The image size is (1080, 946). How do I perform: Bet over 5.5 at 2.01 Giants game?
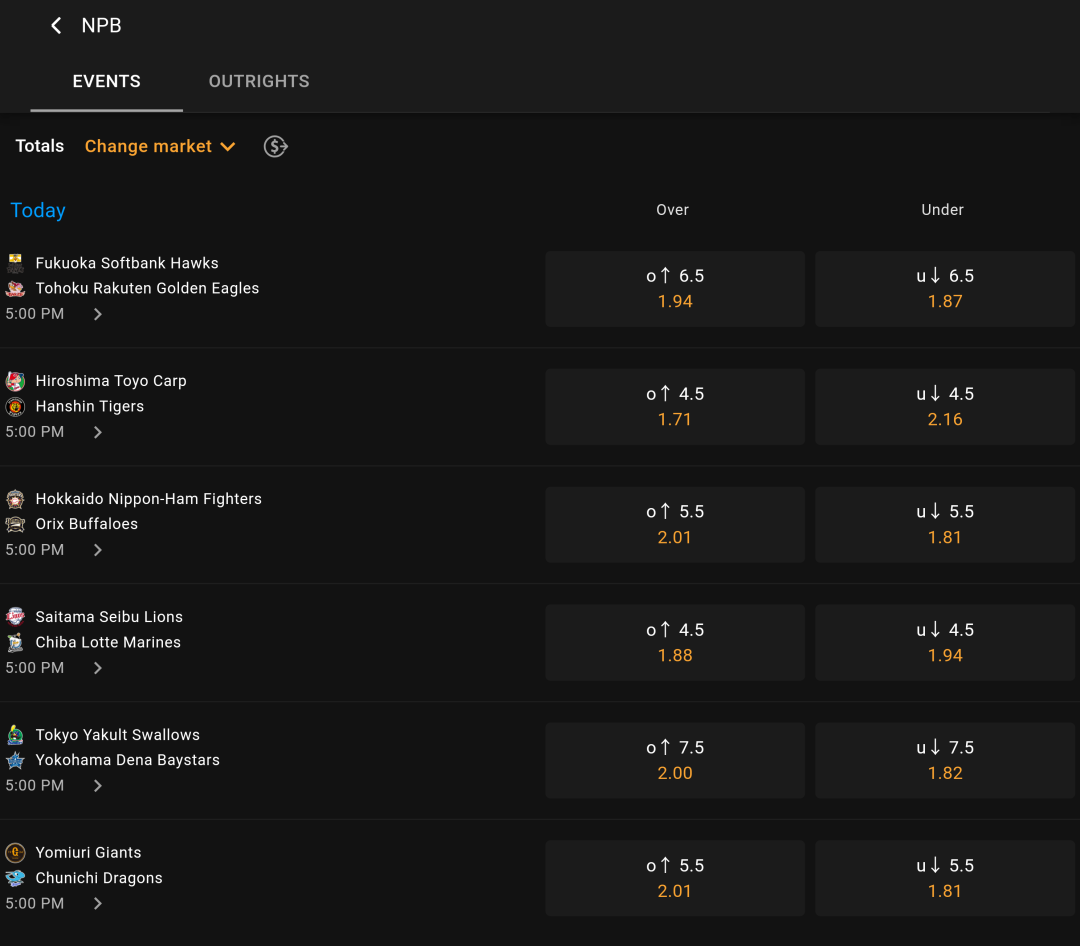(x=675, y=878)
